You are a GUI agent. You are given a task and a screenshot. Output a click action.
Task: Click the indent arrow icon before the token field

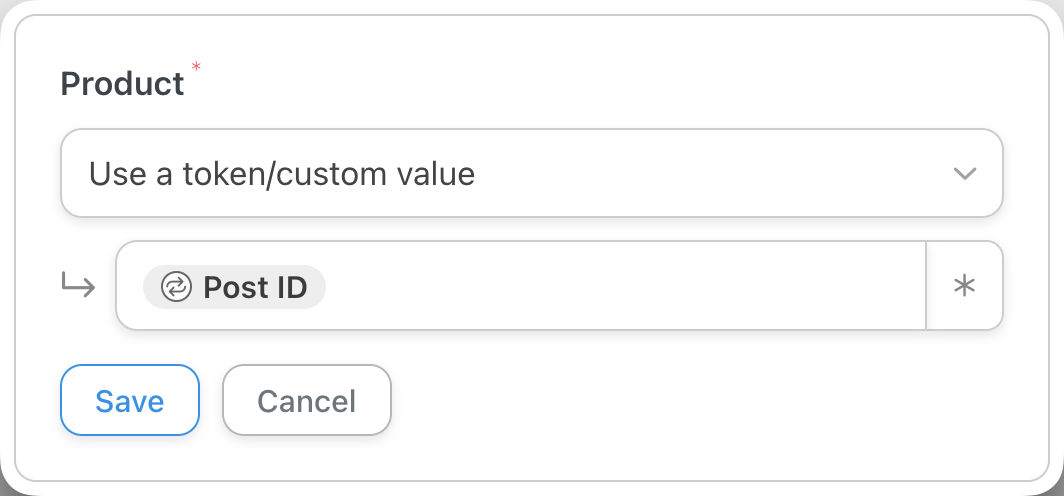(x=79, y=287)
